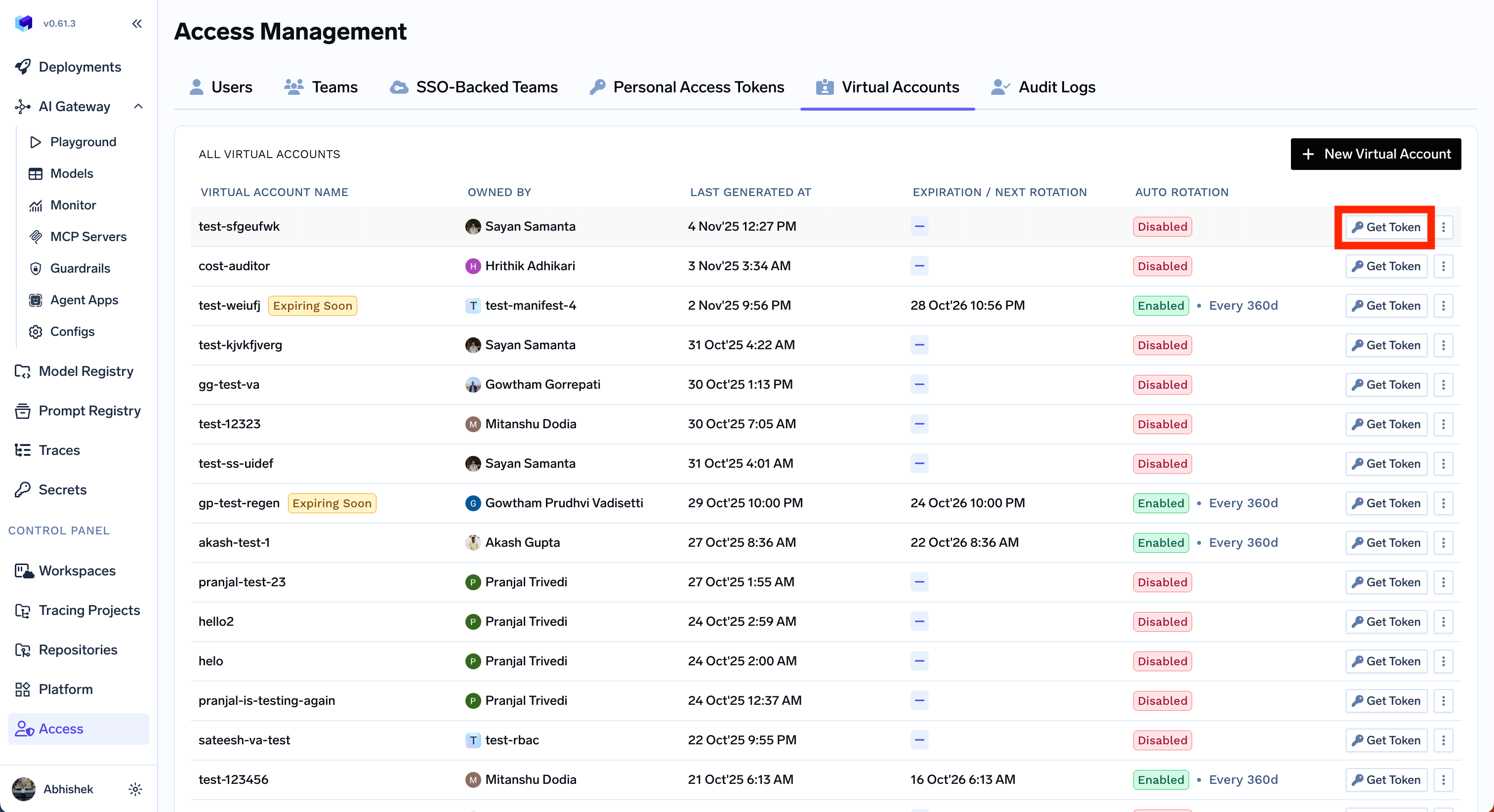The height and width of the screenshot is (812, 1494).
Task: Open Deployments via rocket icon
Action: coord(23,67)
